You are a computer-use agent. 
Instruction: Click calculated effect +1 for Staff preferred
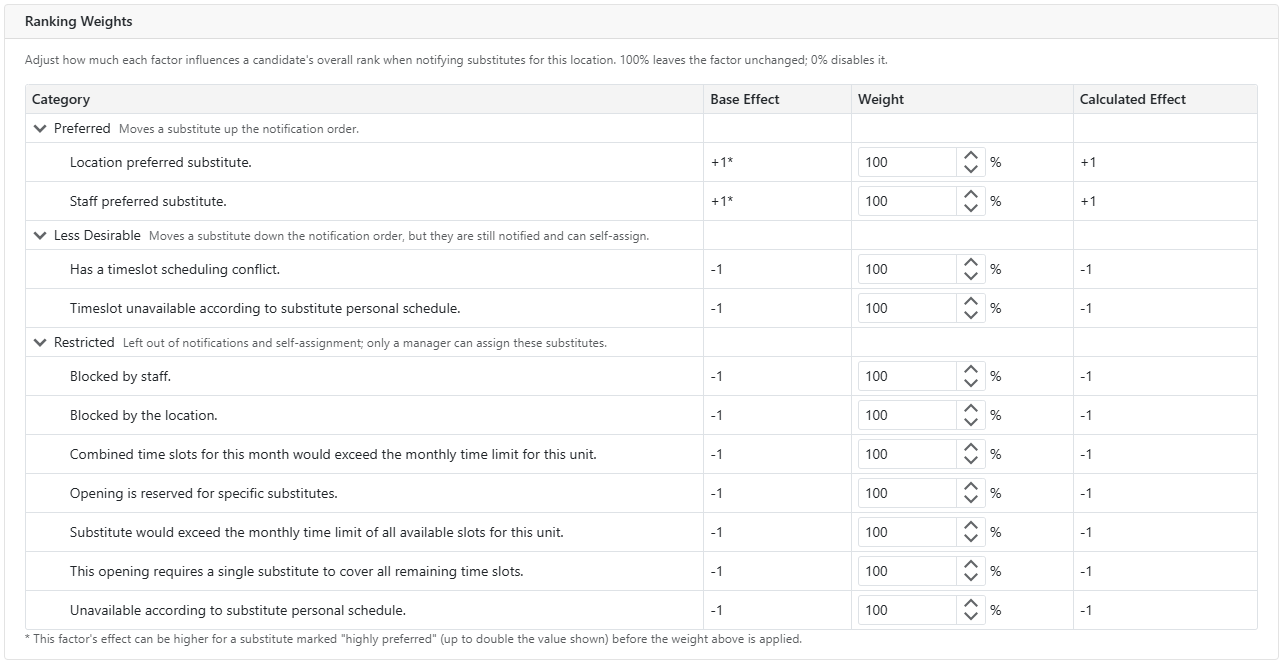click(1088, 201)
